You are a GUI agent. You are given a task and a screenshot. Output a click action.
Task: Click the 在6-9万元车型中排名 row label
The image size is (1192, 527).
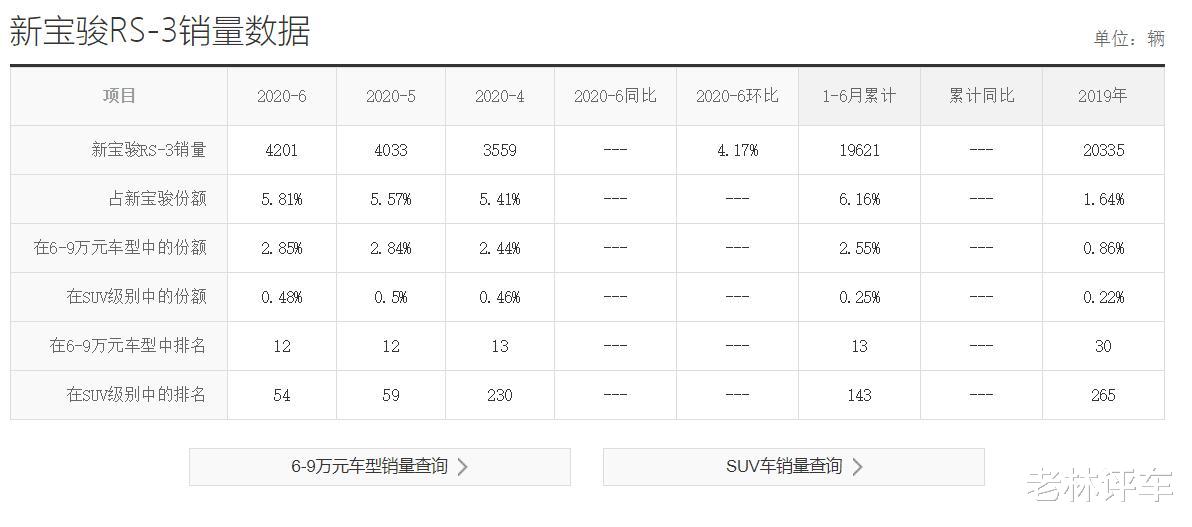click(x=128, y=346)
